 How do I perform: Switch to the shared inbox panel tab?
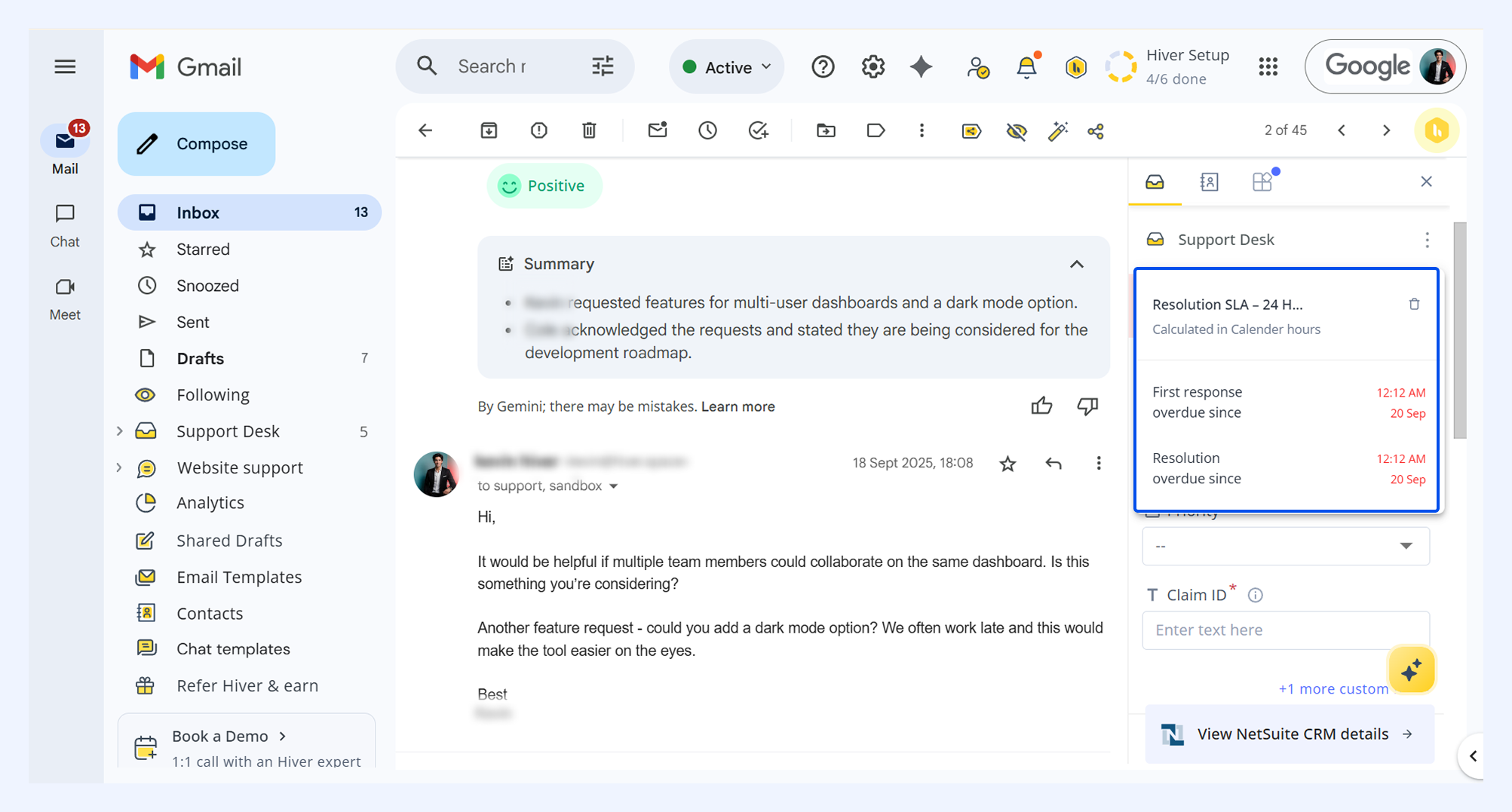coord(1155,182)
